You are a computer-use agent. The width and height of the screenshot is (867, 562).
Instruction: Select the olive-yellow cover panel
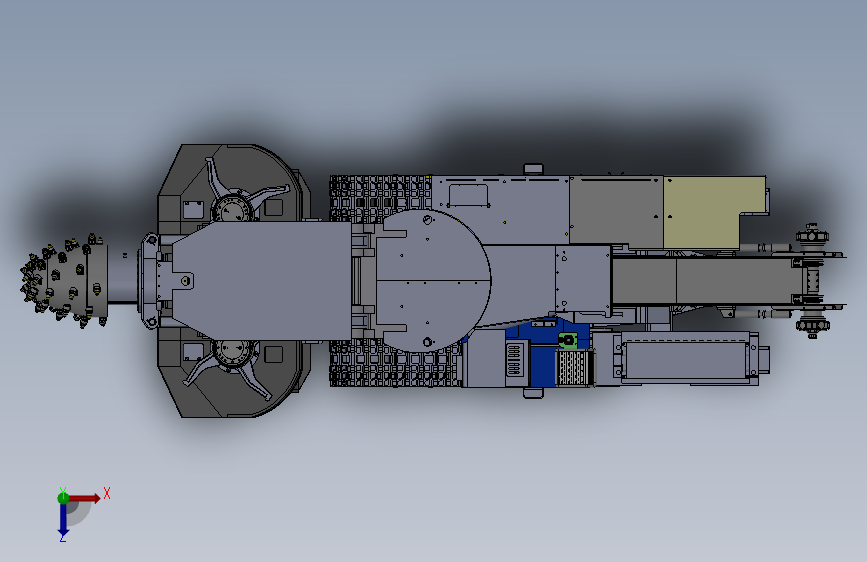(714, 212)
